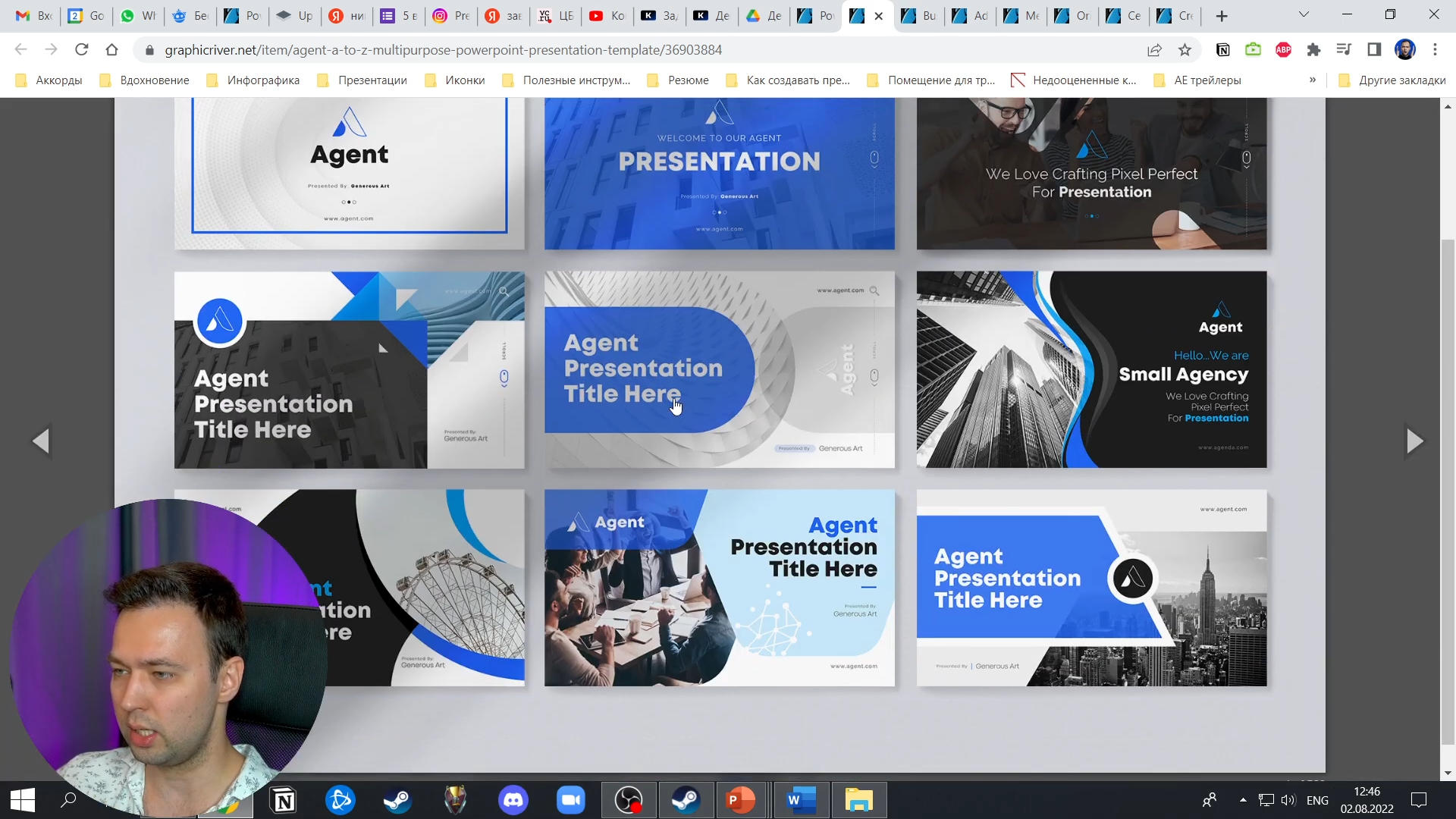Click the bookmark star icon
Image resolution: width=1456 pixels, height=819 pixels.
[1185, 50]
